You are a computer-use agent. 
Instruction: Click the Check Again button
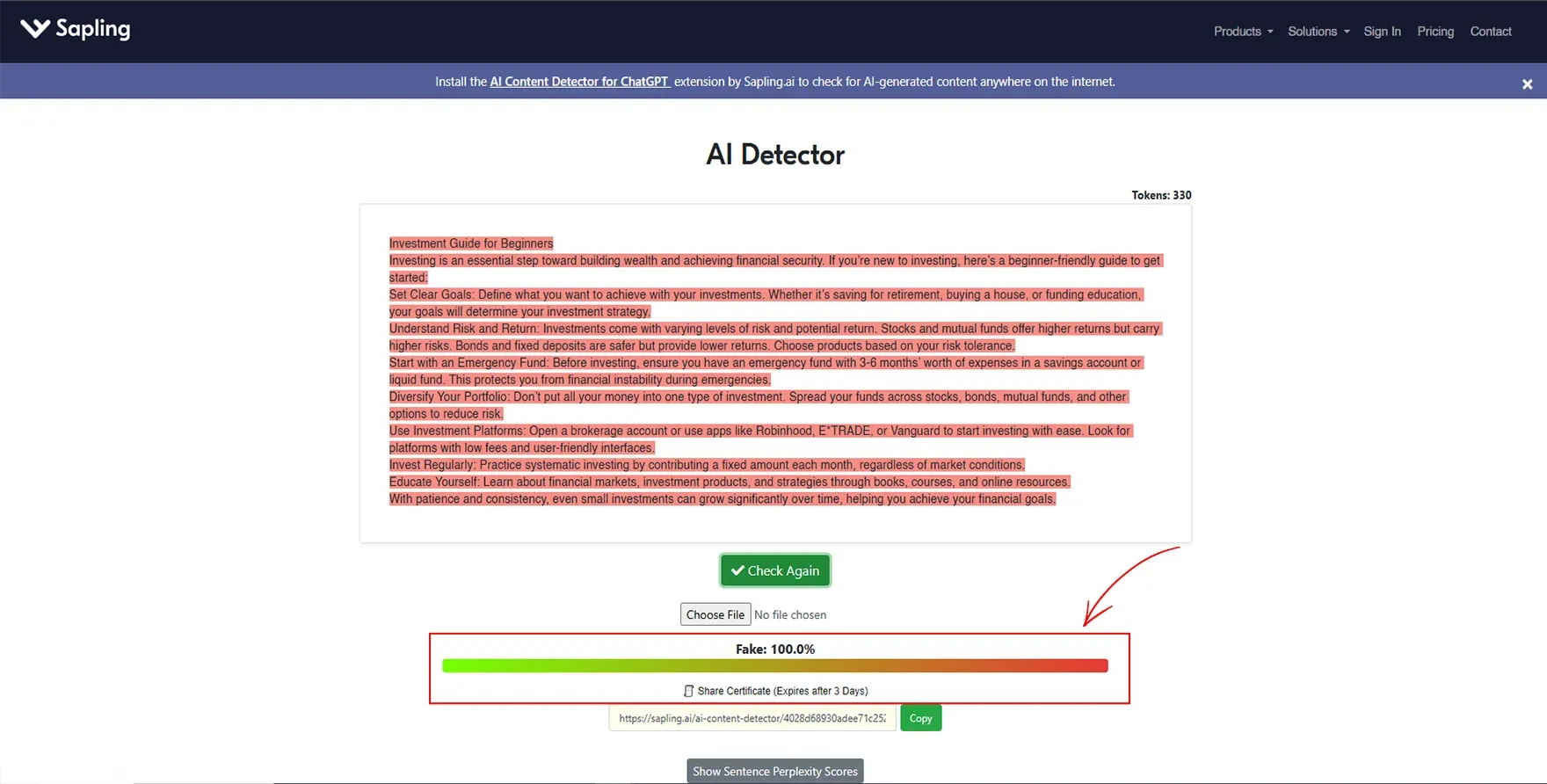pos(775,570)
